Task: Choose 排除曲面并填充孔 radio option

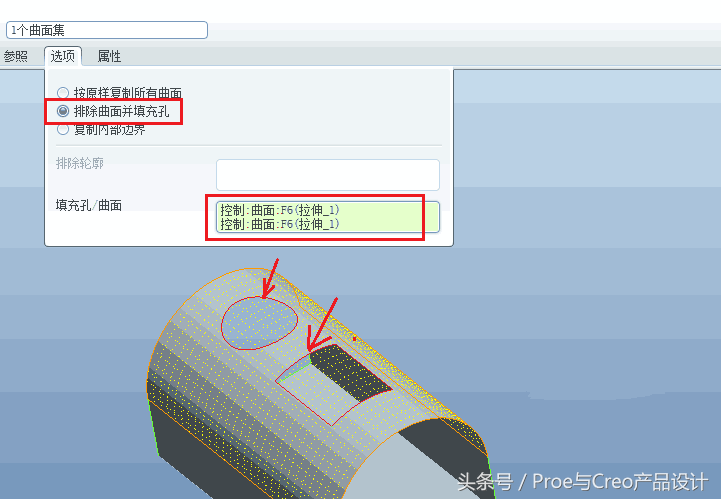Action: (x=113, y=111)
